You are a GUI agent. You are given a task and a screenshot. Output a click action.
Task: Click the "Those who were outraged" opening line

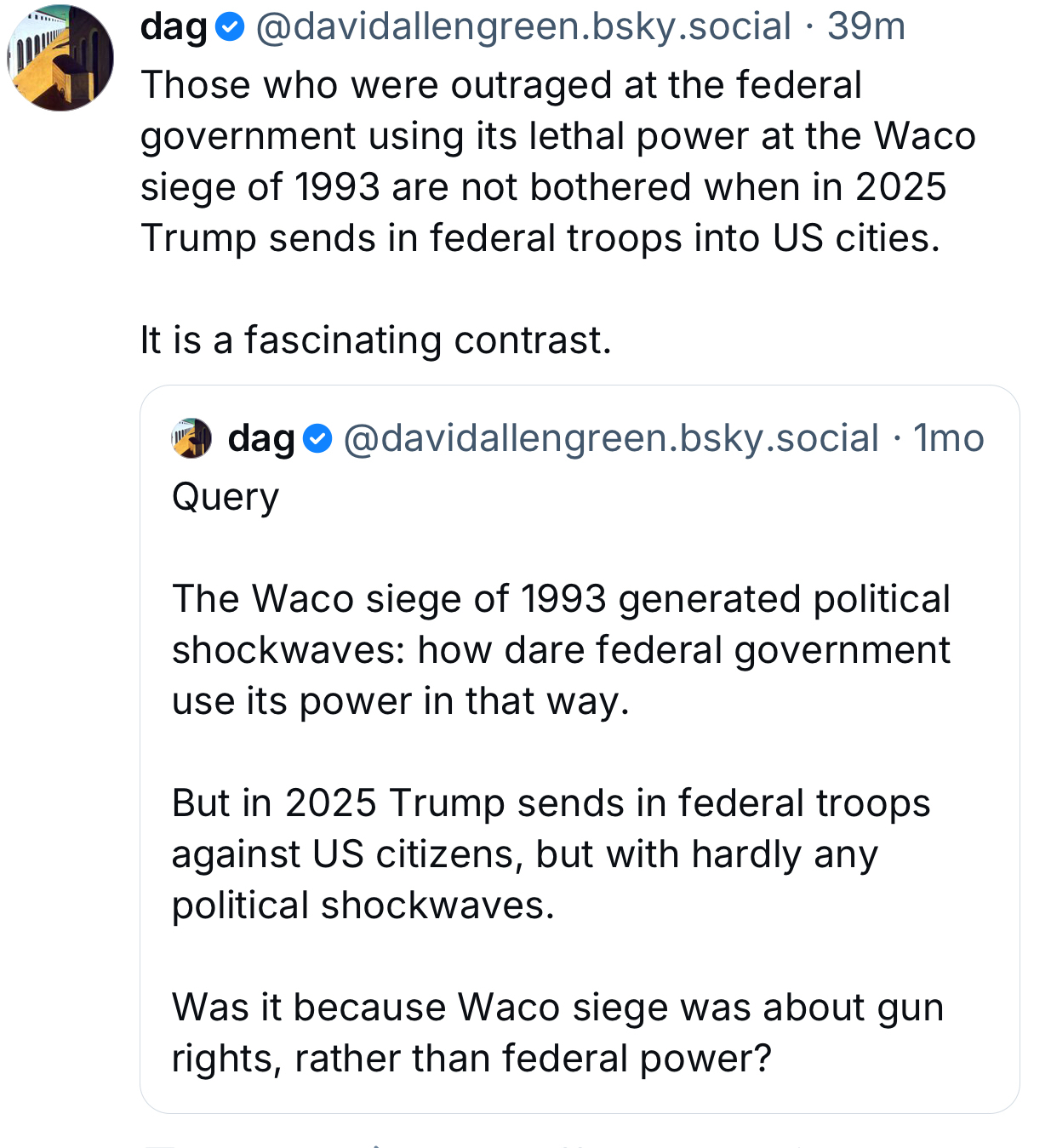click(501, 86)
